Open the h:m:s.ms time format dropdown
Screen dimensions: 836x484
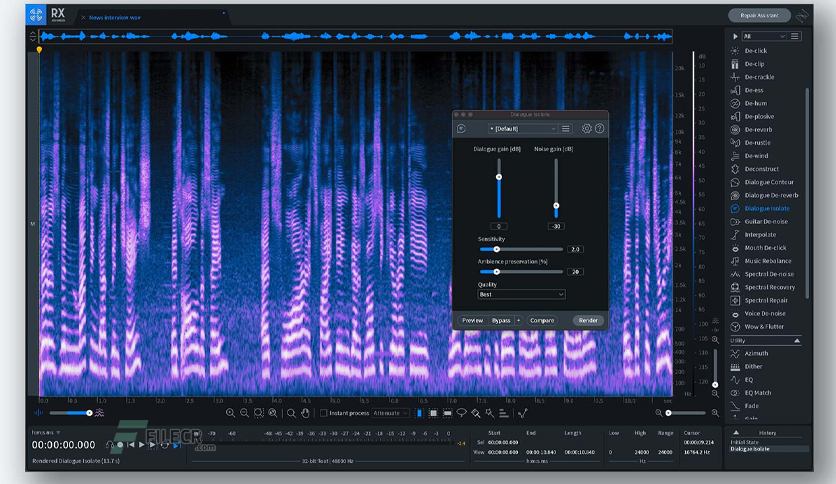(46, 432)
